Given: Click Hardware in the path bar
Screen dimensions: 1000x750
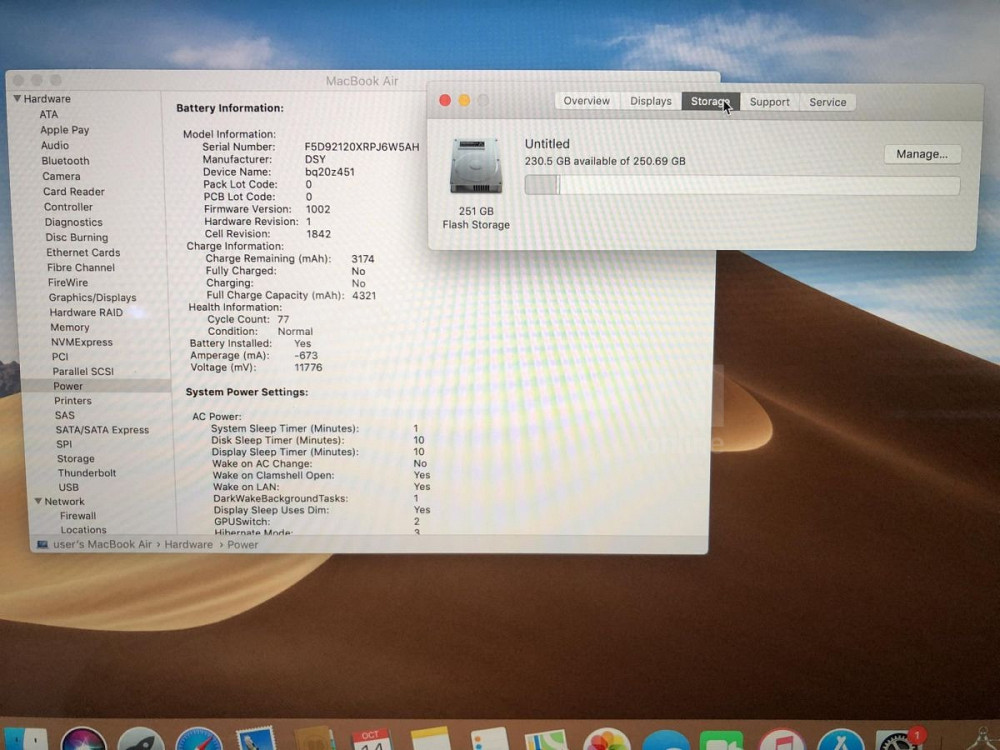Looking at the screenshot, I should tap(188, 545).
